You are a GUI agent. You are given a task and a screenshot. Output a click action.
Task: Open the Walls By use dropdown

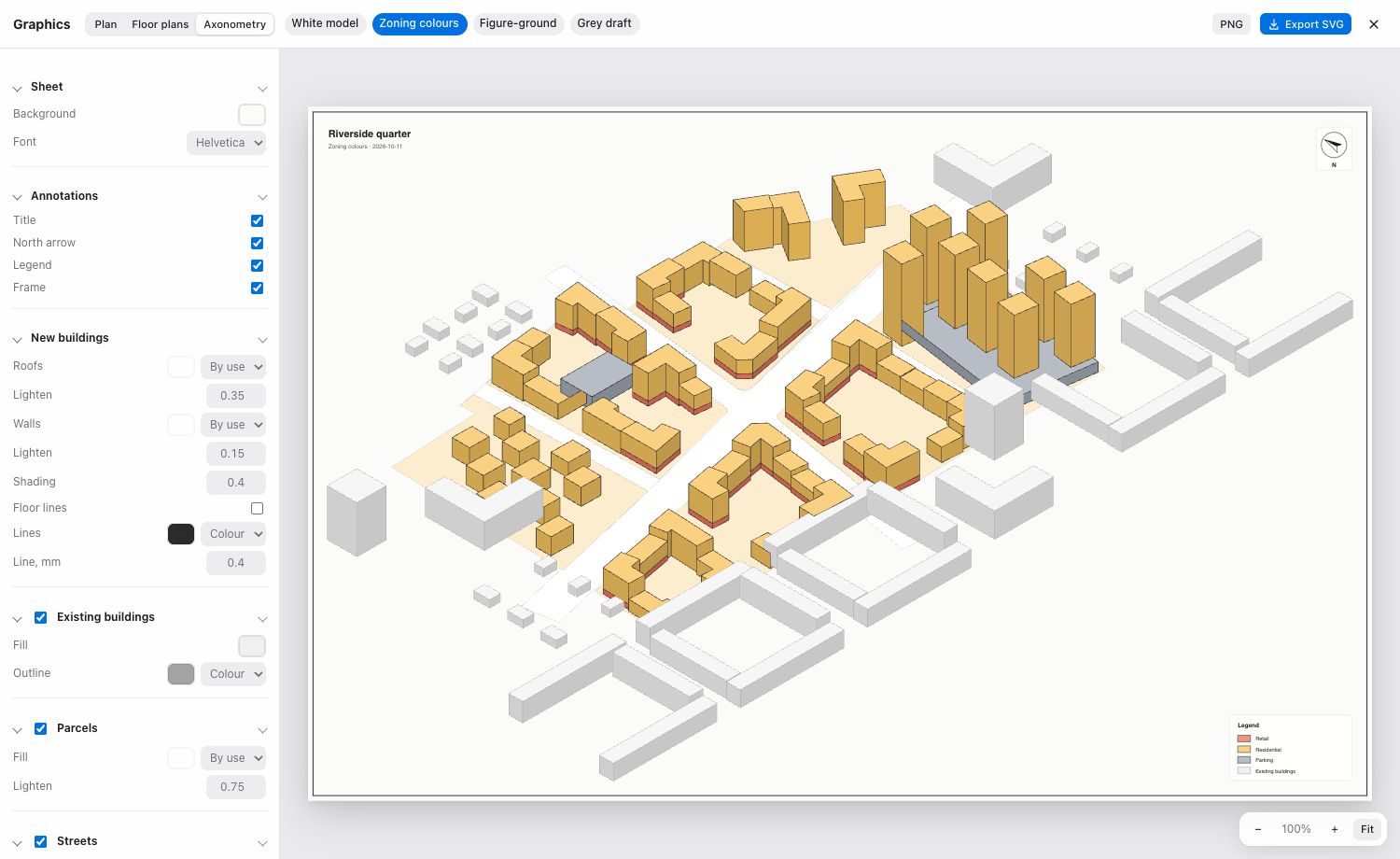pyautogui.click(x=233, y=425)
